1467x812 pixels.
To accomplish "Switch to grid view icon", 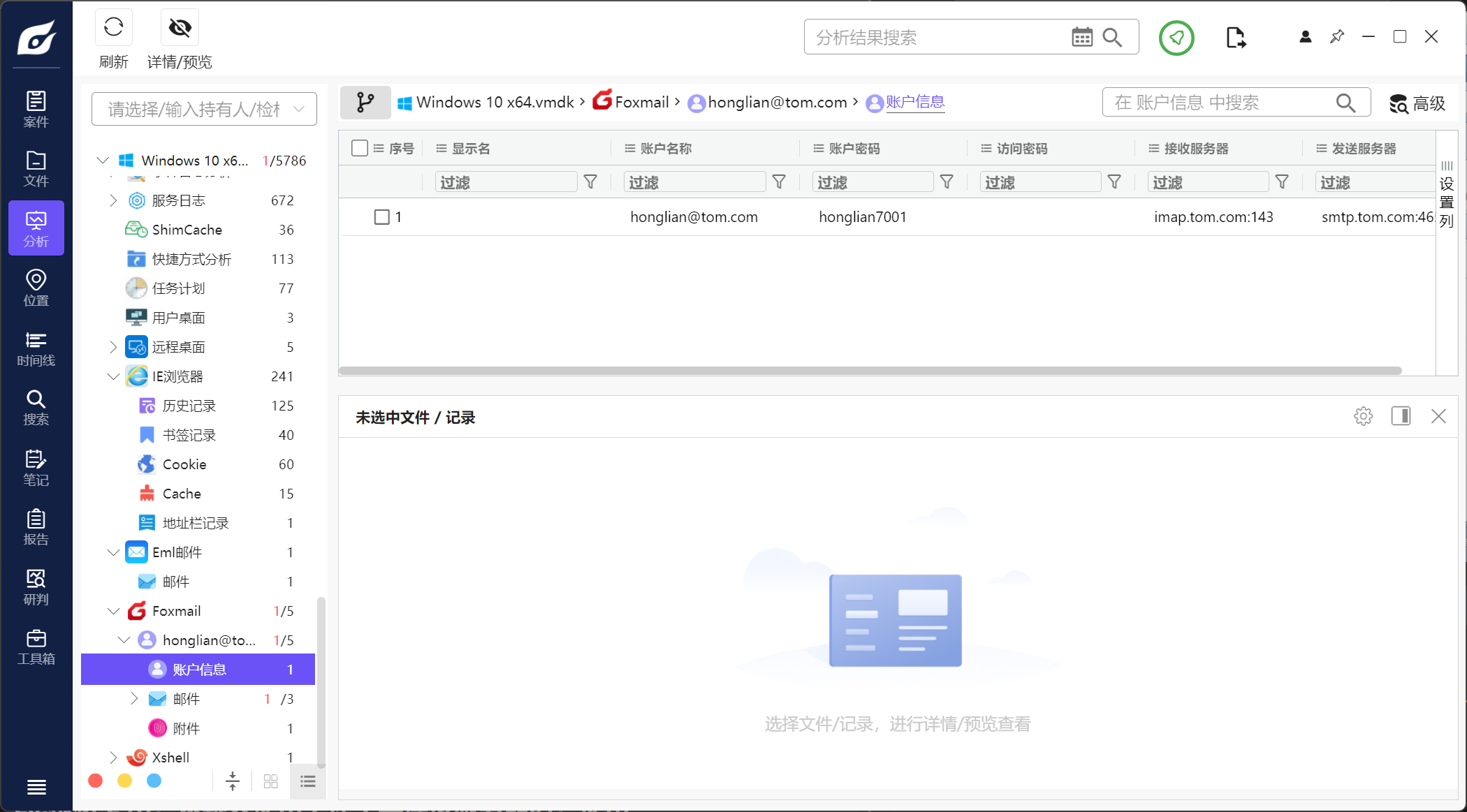I will click(271, 781).
